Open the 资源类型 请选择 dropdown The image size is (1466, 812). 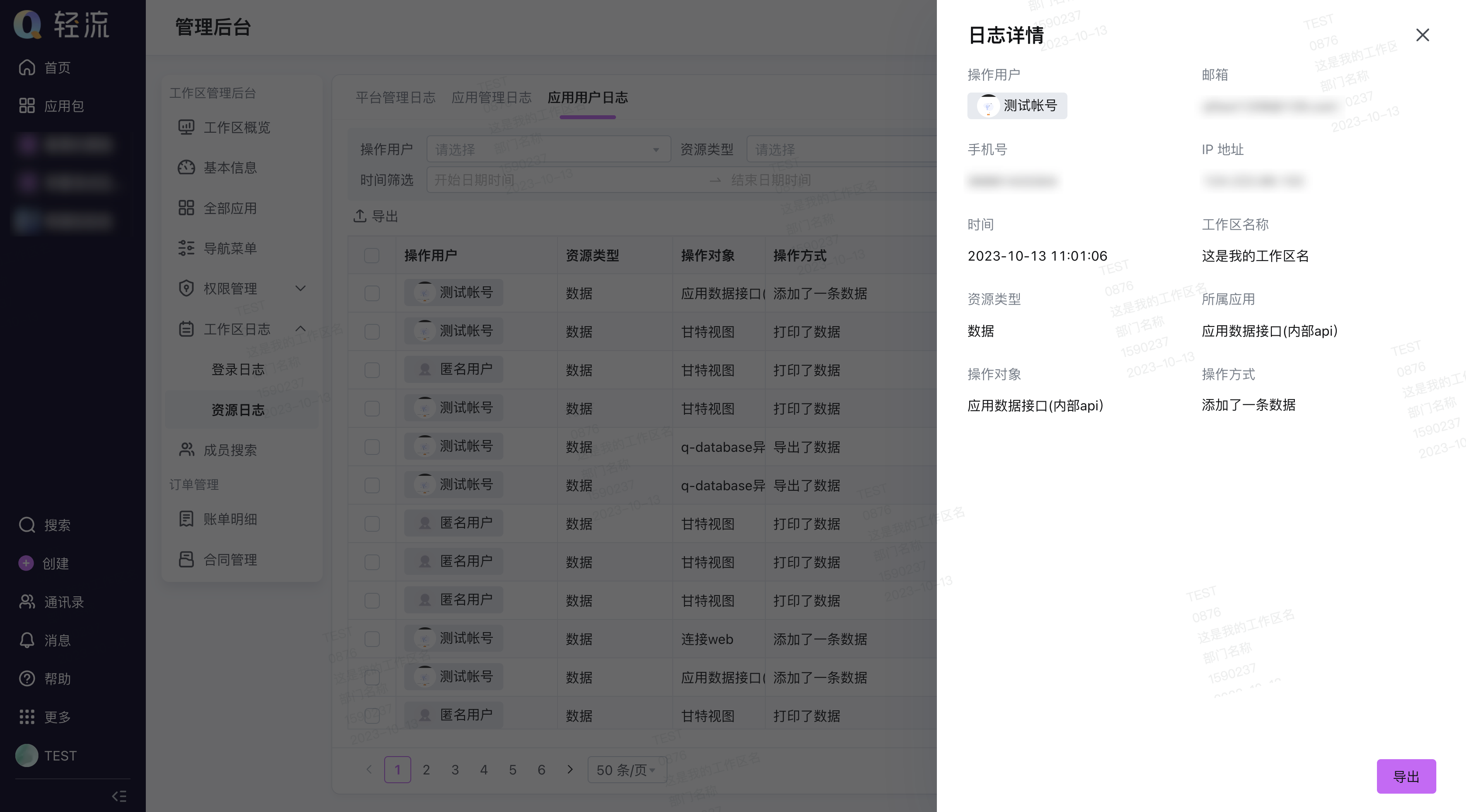842,149
